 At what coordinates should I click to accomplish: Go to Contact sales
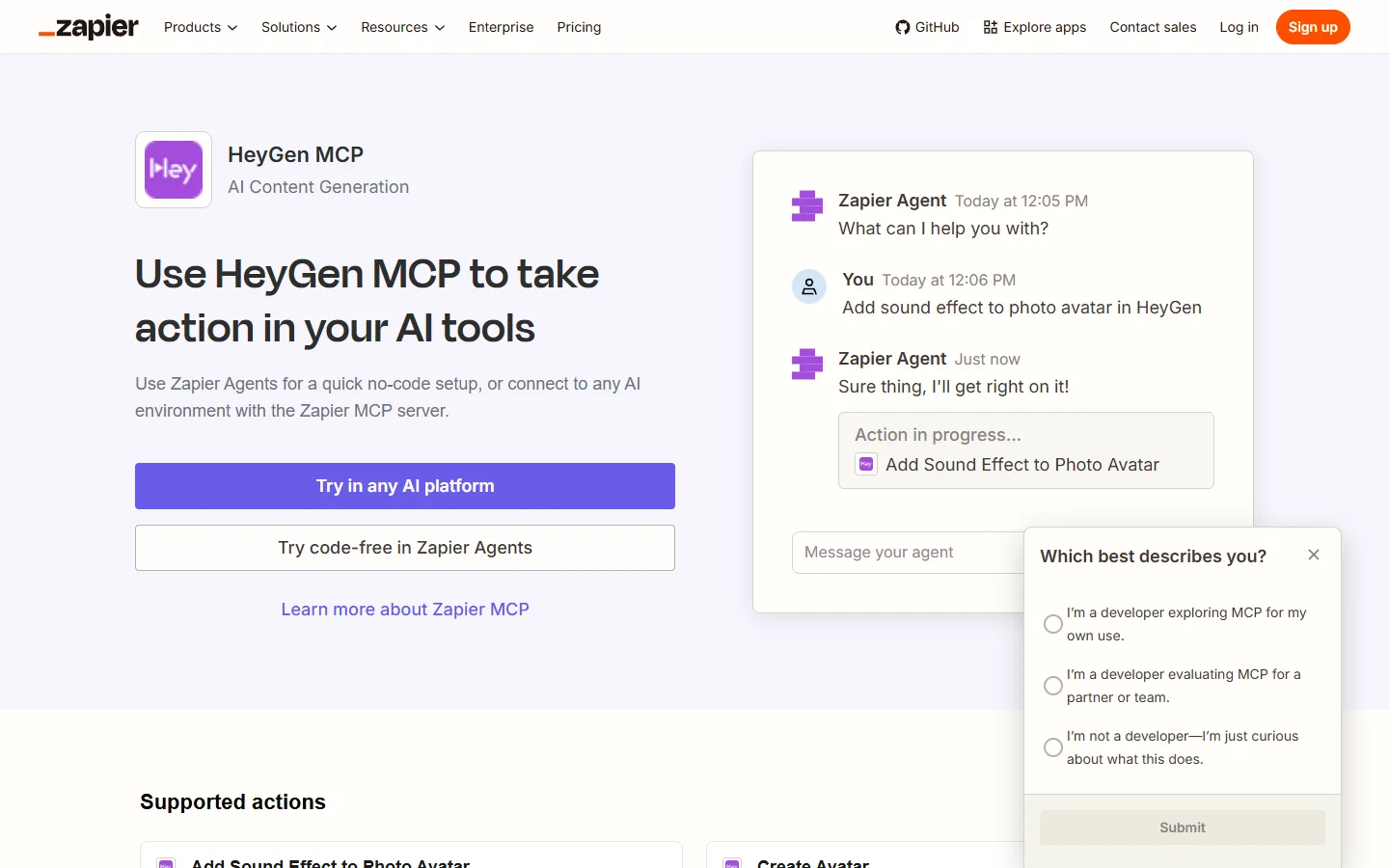(1153, 27)
